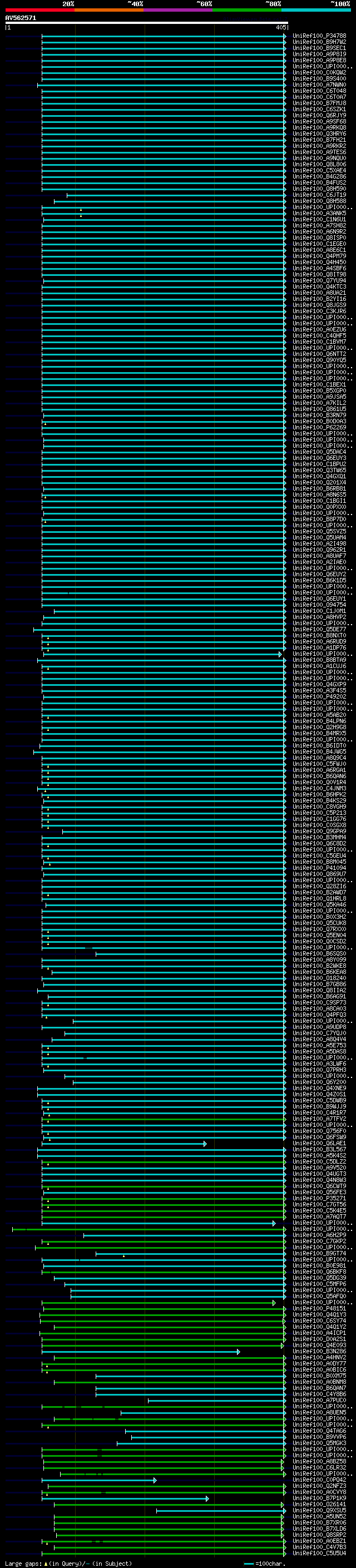Click hit UniRef100_B4LPN6 label

click(319, 721)
